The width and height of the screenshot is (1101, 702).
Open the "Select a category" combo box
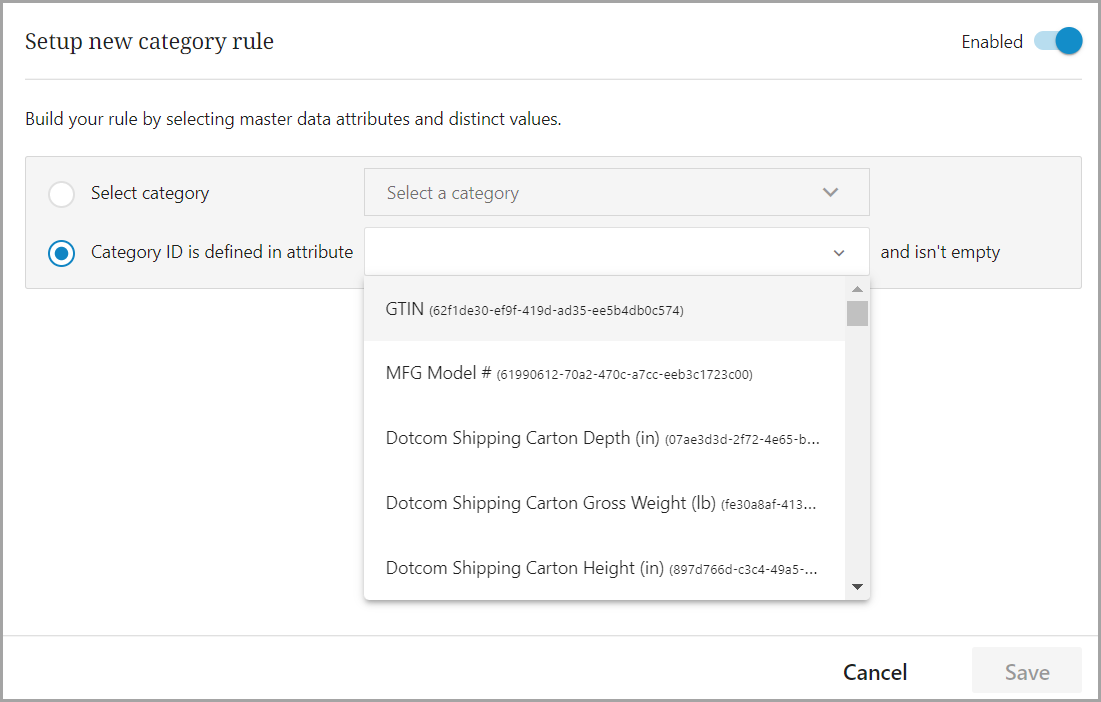600,193
